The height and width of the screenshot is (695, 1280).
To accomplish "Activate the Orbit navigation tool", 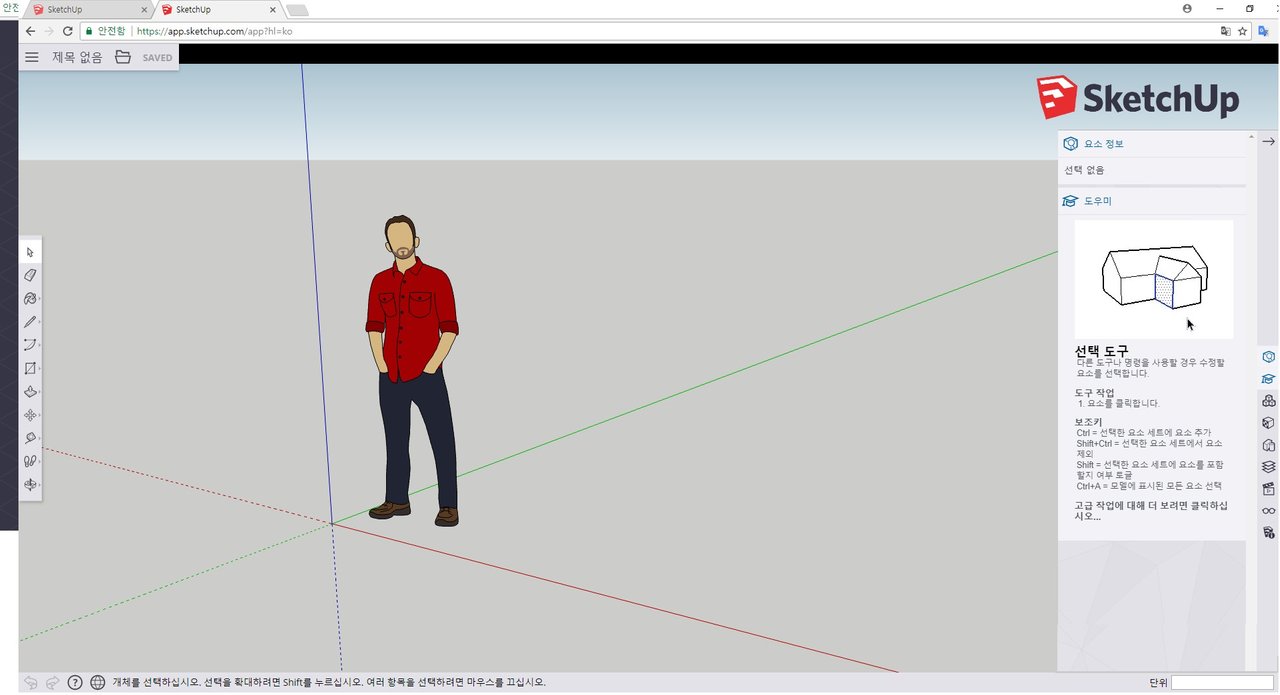I will click(30, 484).
